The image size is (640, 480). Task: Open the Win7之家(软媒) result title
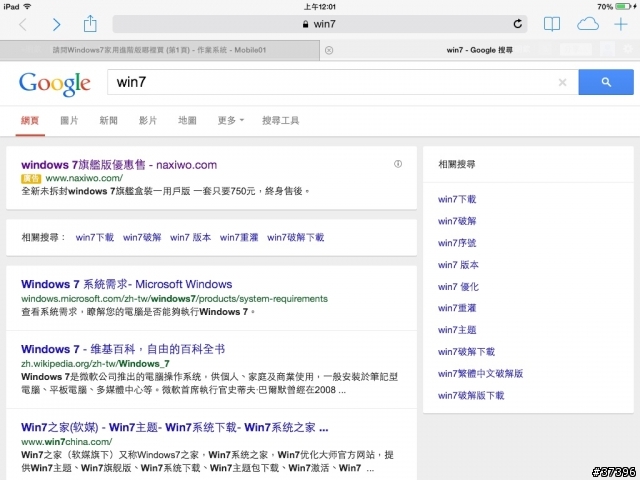click(x=174, y=427)
